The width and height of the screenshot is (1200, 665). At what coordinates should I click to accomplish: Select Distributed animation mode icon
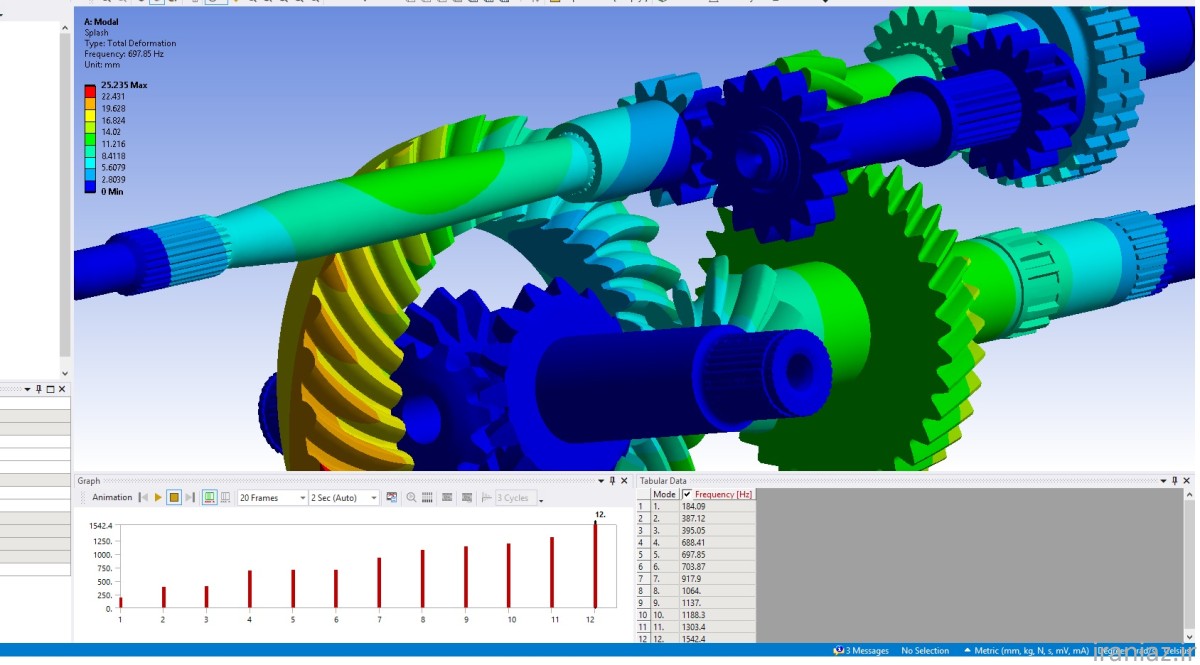(209, 498)
